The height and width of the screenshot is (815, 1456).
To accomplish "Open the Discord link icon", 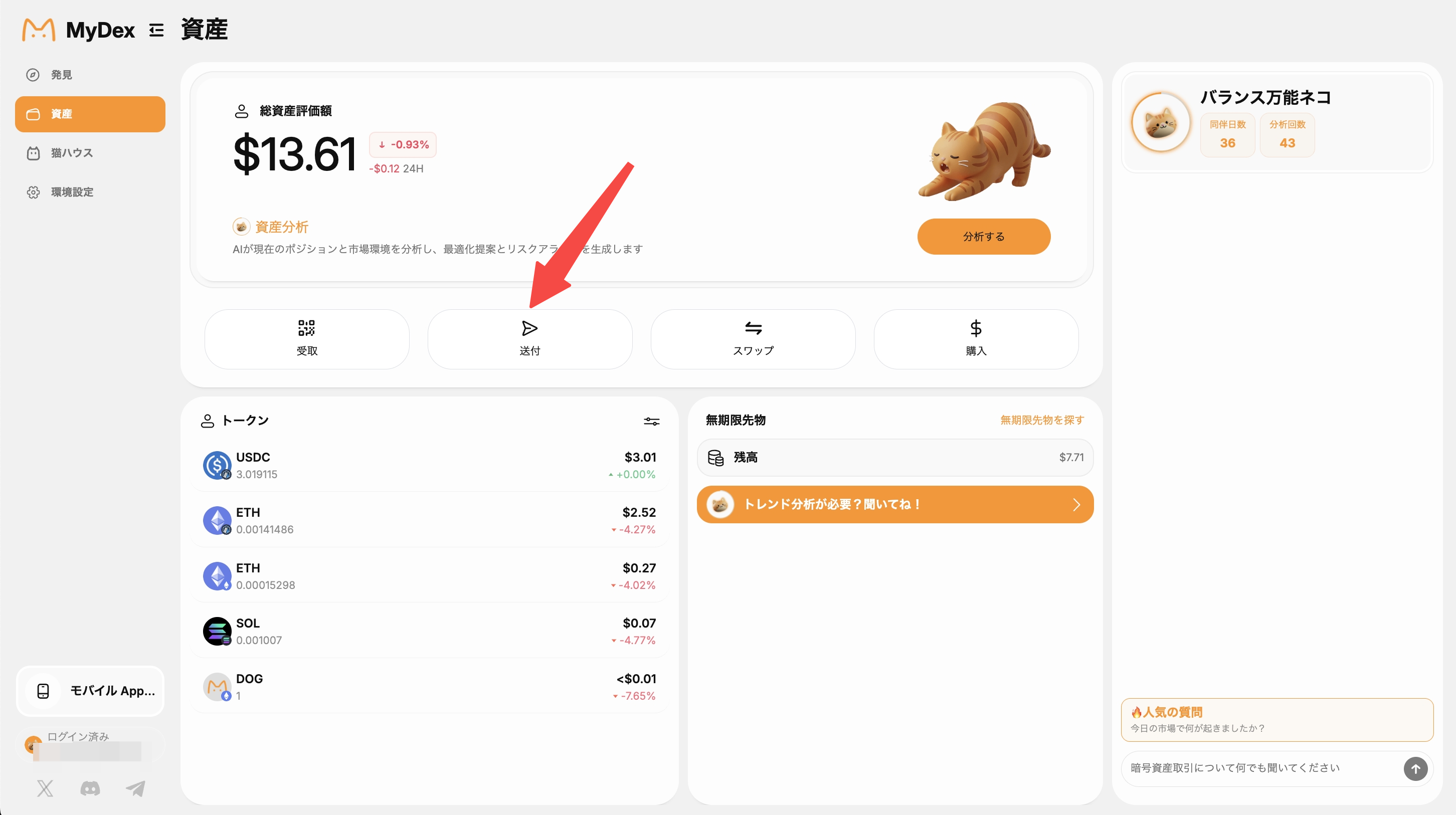I will [x=90, y=788].
